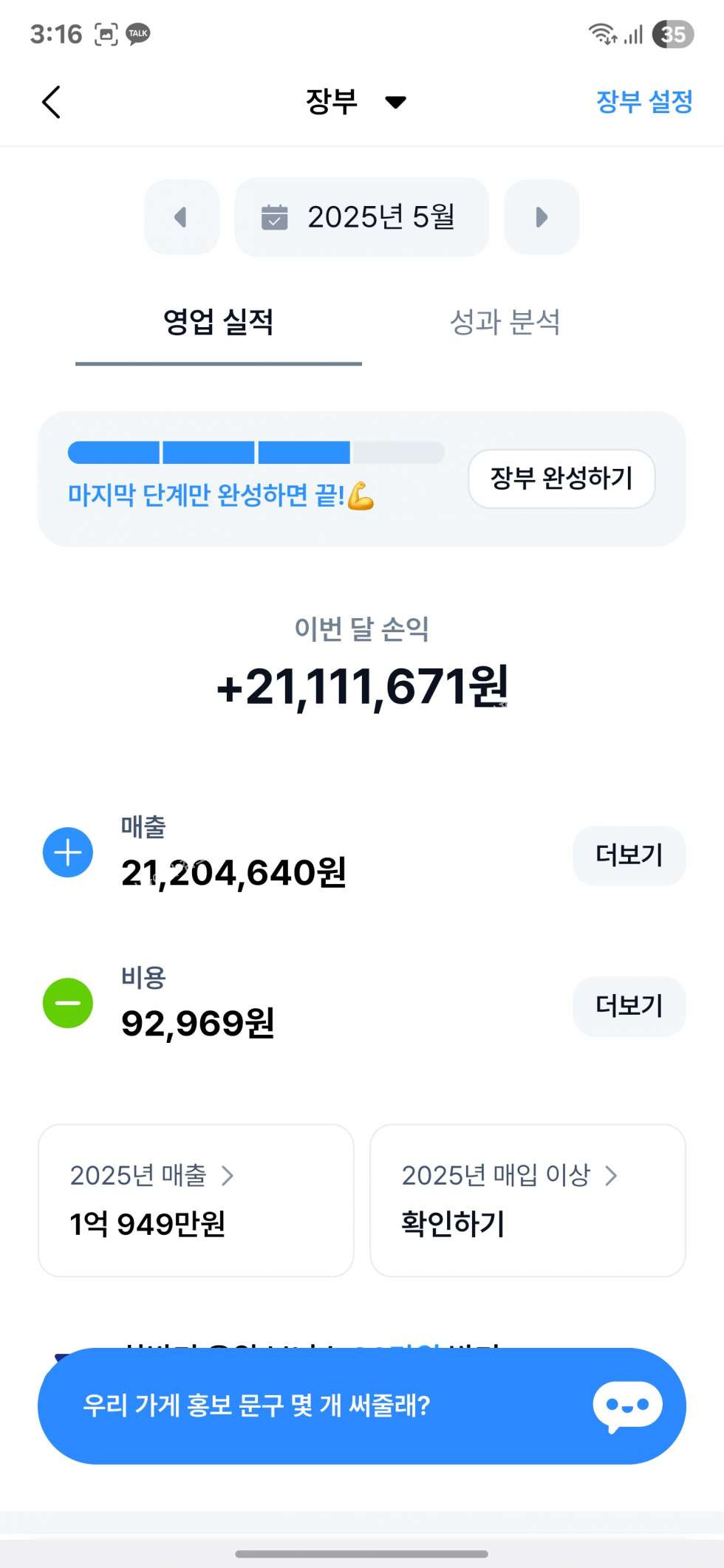Open the 2025년 5월 date picker

coord(362,217)
